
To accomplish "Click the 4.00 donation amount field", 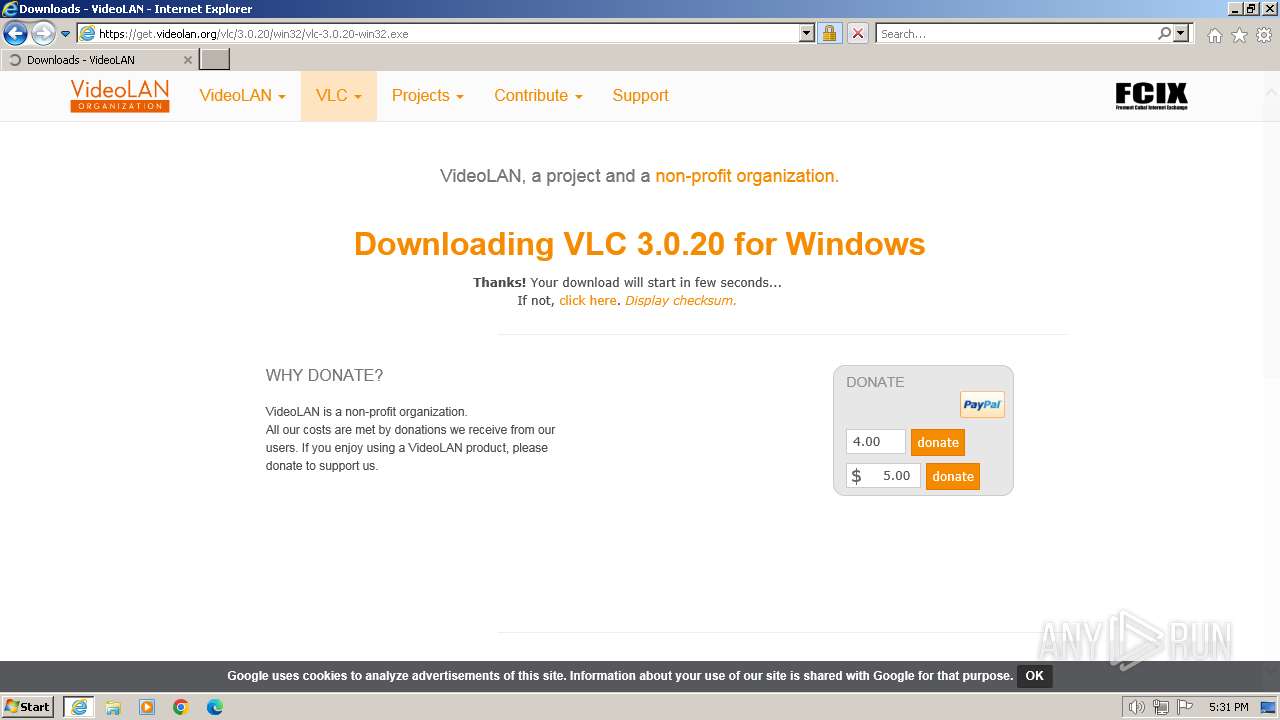I will click(x=876, y=442).
